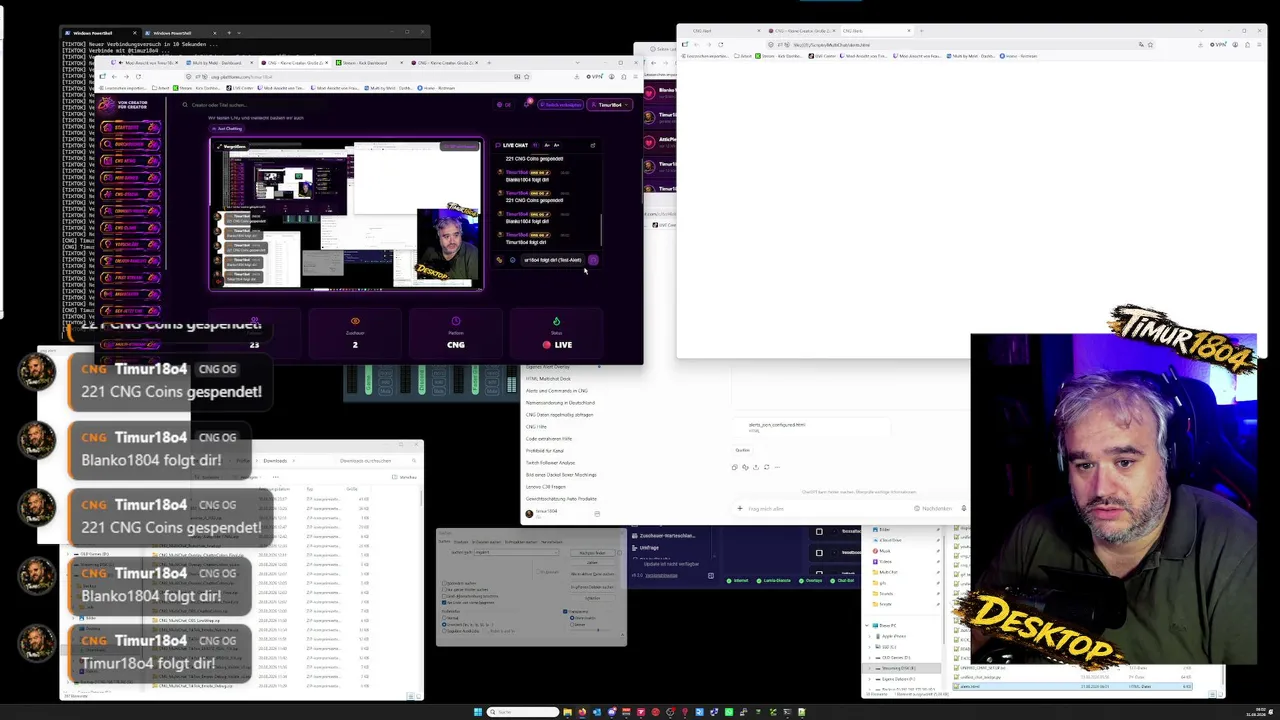Viewport: 1280px width, 720px height.
Task: Click the 'Twitch verknüpfen' button
Action: coord(561,104)
